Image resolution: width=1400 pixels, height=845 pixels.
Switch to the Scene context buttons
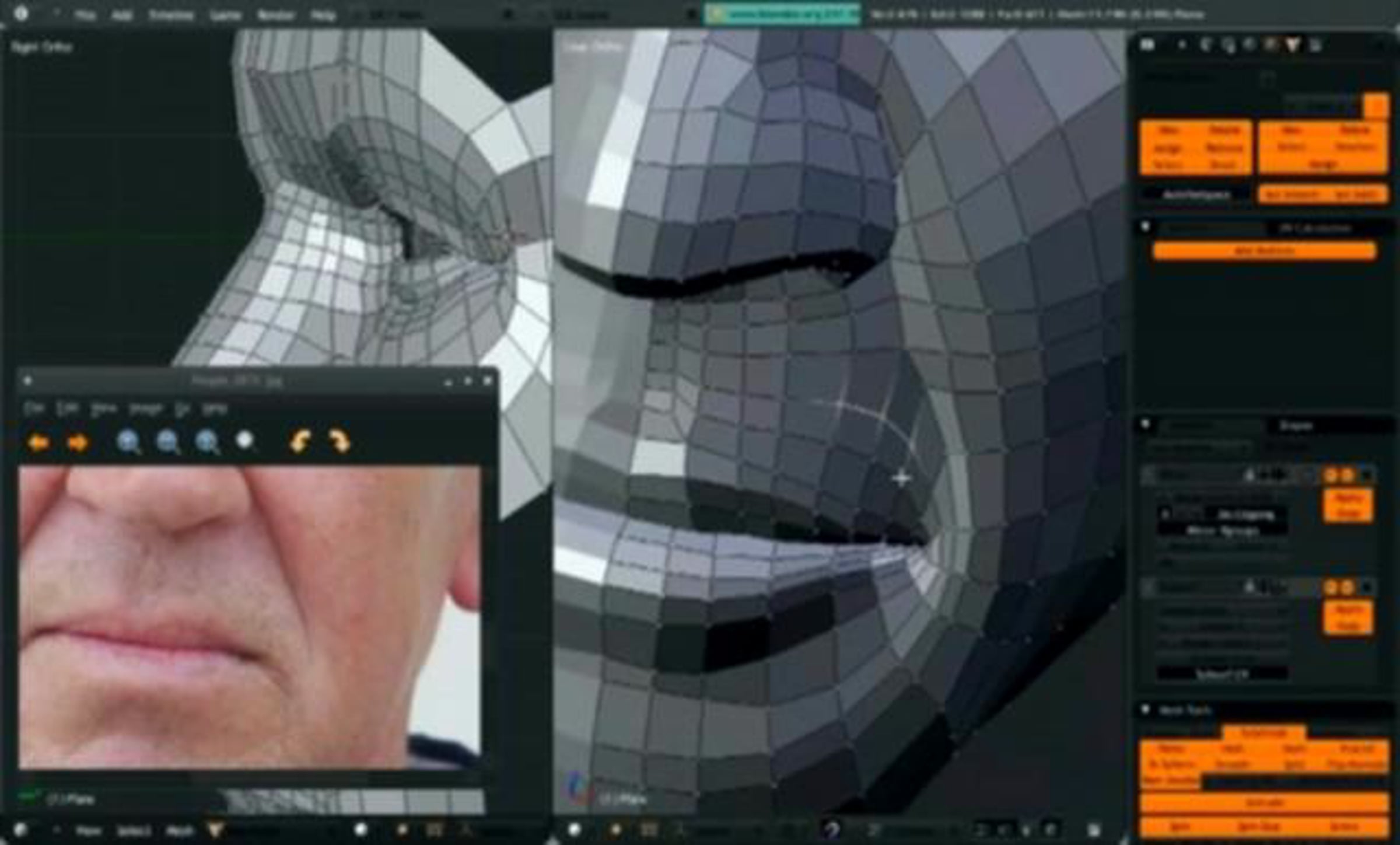pyautogui.click(x=1315, y=45)
